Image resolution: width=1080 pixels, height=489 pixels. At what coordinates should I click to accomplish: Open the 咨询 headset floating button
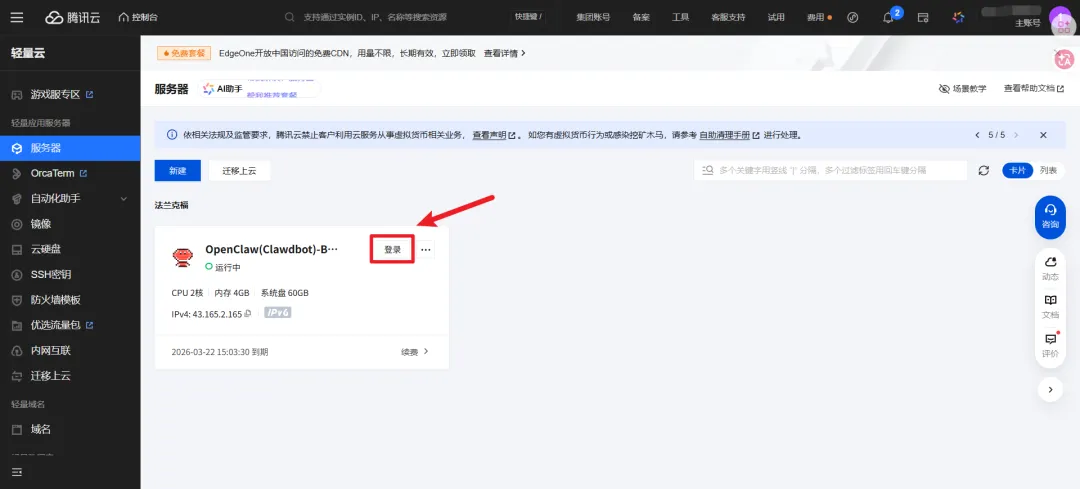[1050, 216]
